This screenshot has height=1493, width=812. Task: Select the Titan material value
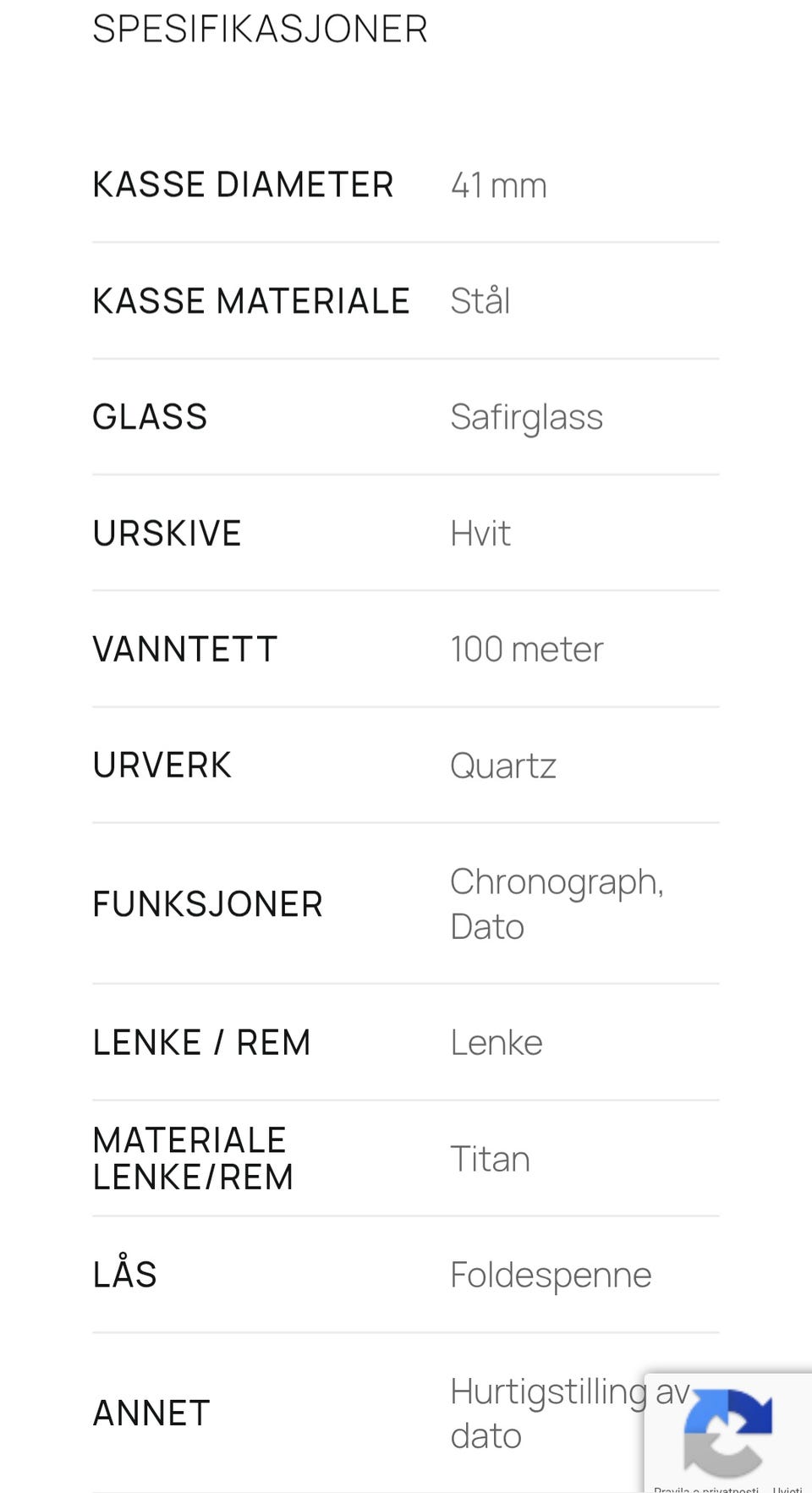pos(490,1159)
